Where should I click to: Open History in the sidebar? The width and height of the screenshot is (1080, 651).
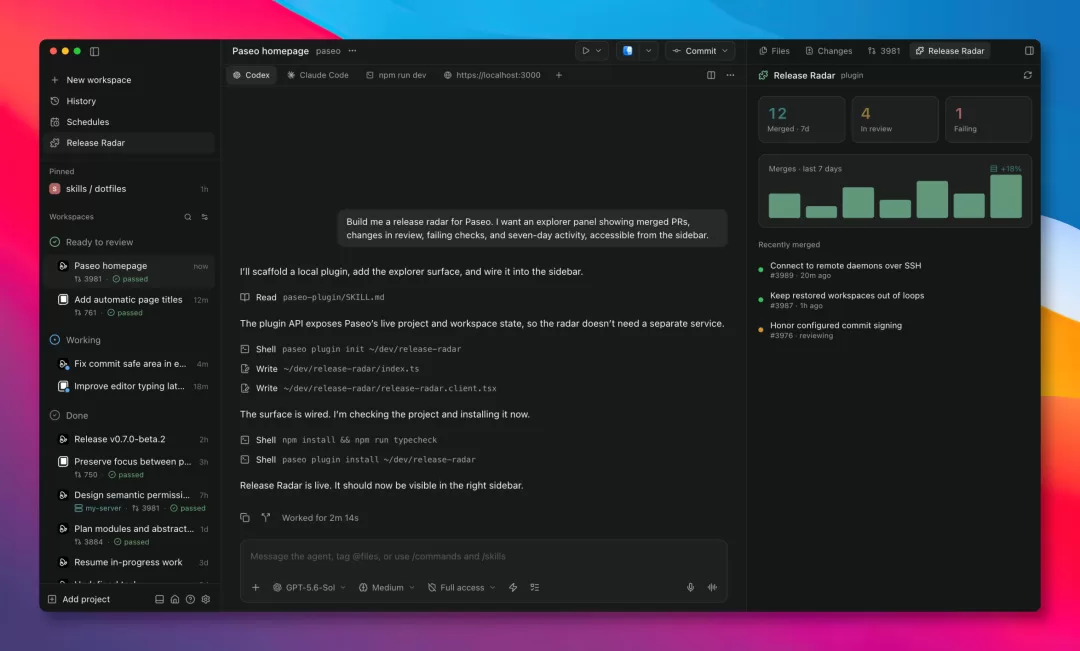[130, 101]
